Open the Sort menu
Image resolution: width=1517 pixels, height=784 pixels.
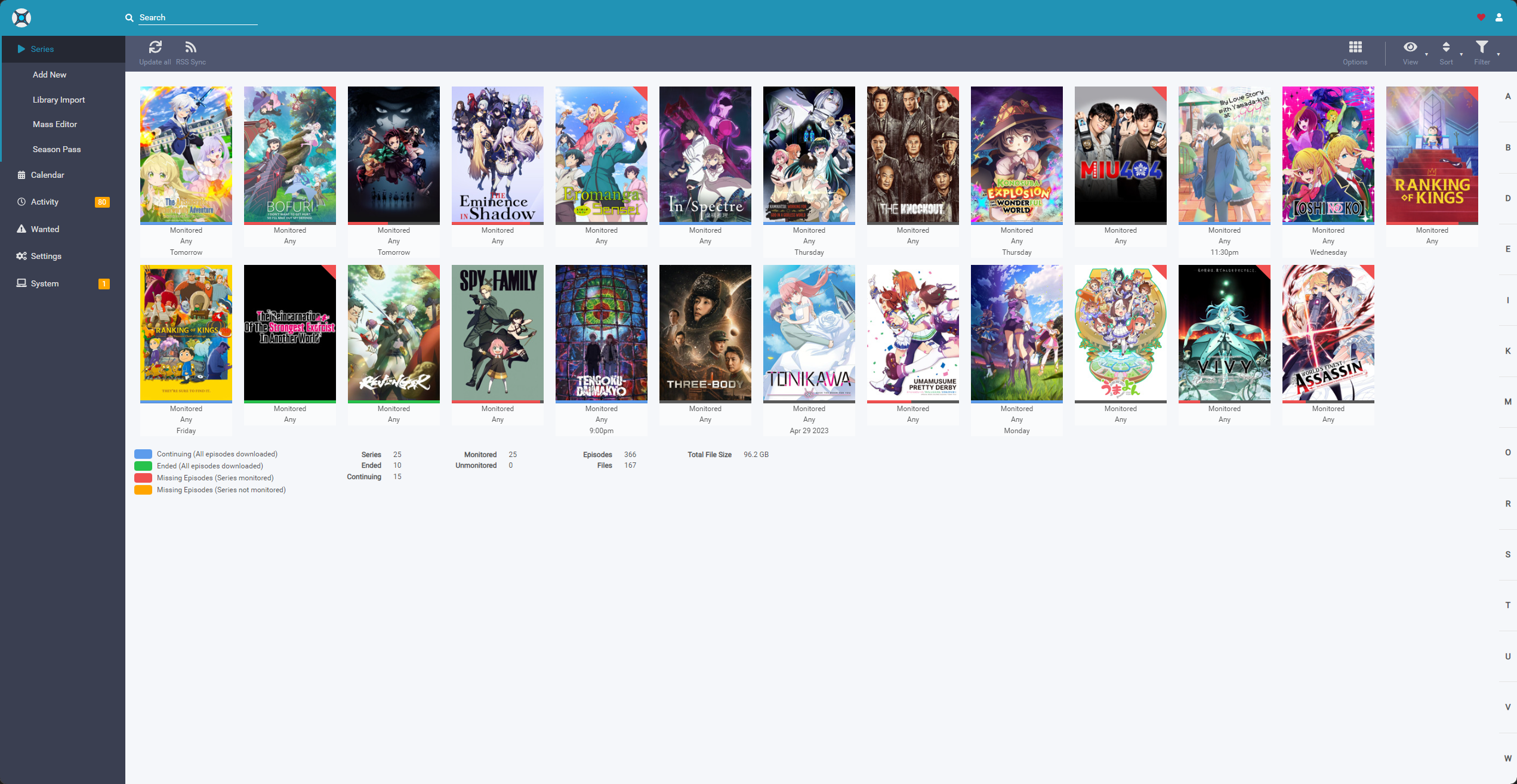click(x=1446, y=47)
